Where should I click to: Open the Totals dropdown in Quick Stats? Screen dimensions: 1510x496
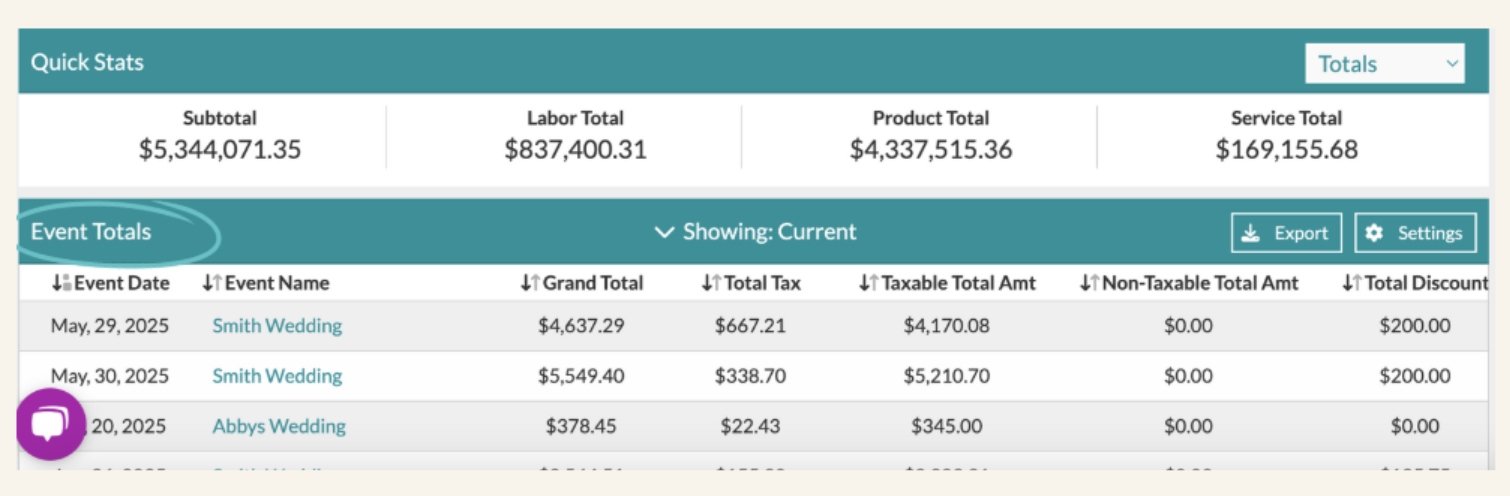pos(1385,64)
